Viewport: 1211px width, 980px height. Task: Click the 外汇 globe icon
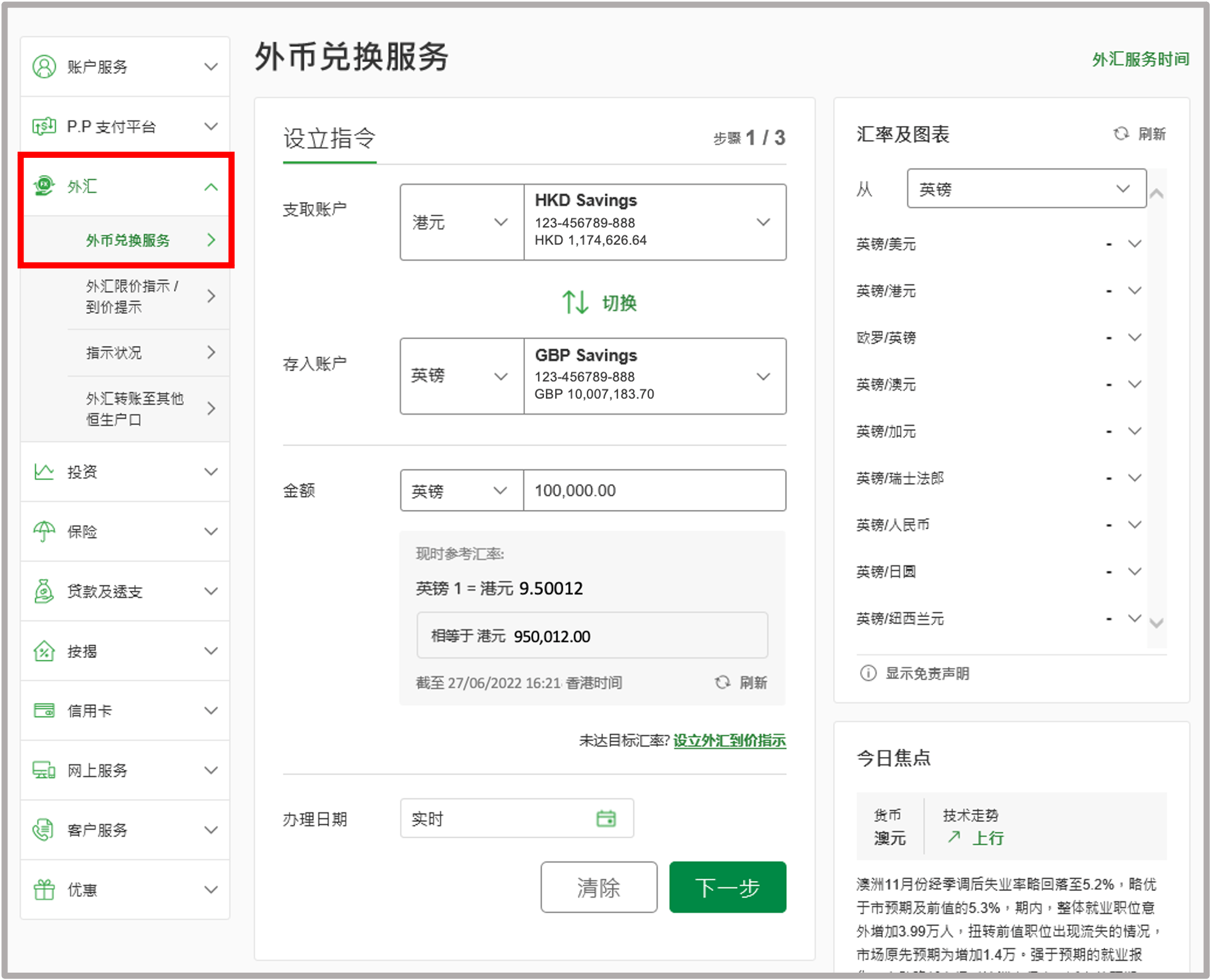pyautogui.click(x=44, y=186)
